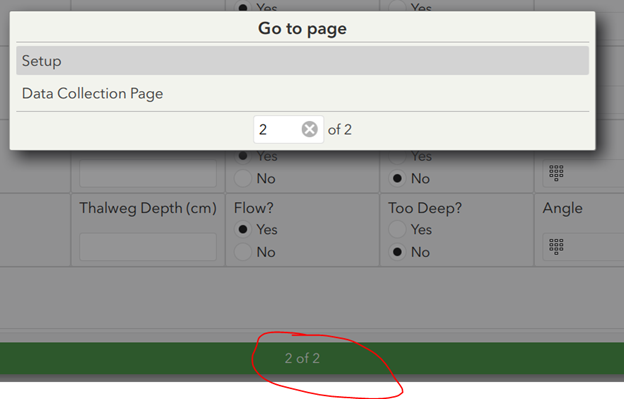Select Yes under the Too Deep? label
Viewport: 624px width, 399px height.
point(397,230)
